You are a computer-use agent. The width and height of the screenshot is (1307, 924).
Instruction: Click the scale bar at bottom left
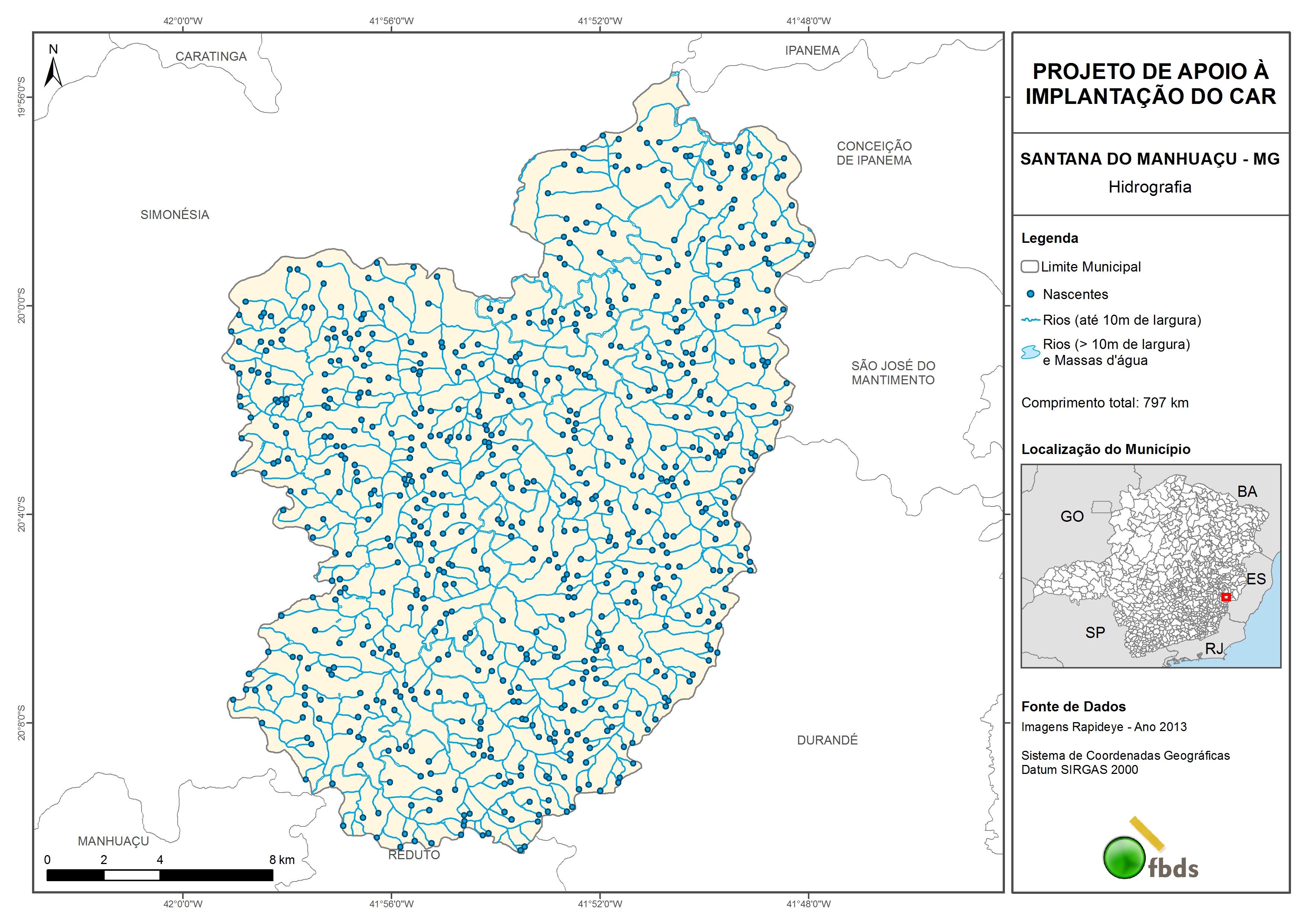159,875
